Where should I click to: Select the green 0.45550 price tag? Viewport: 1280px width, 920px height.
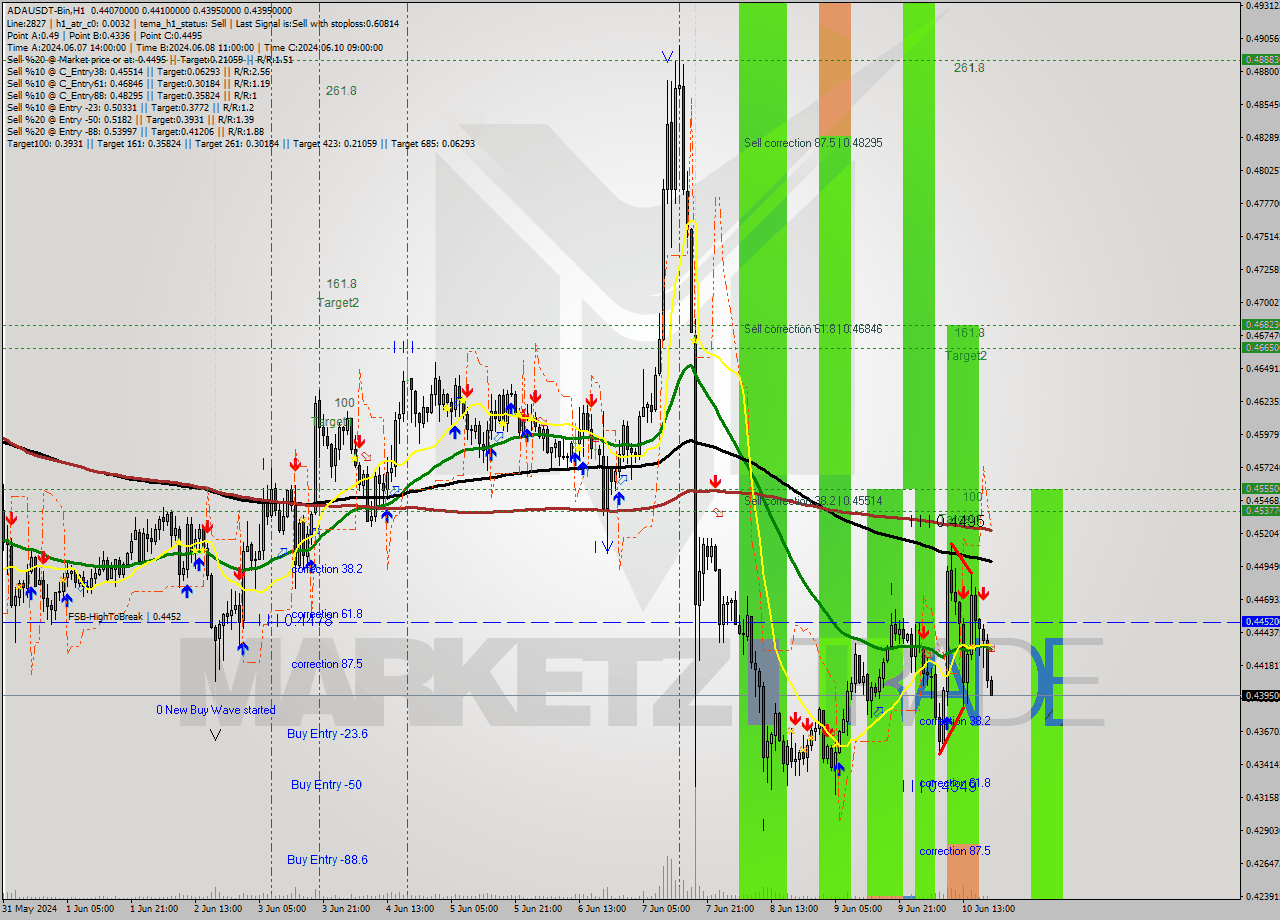pos(1260,488)
